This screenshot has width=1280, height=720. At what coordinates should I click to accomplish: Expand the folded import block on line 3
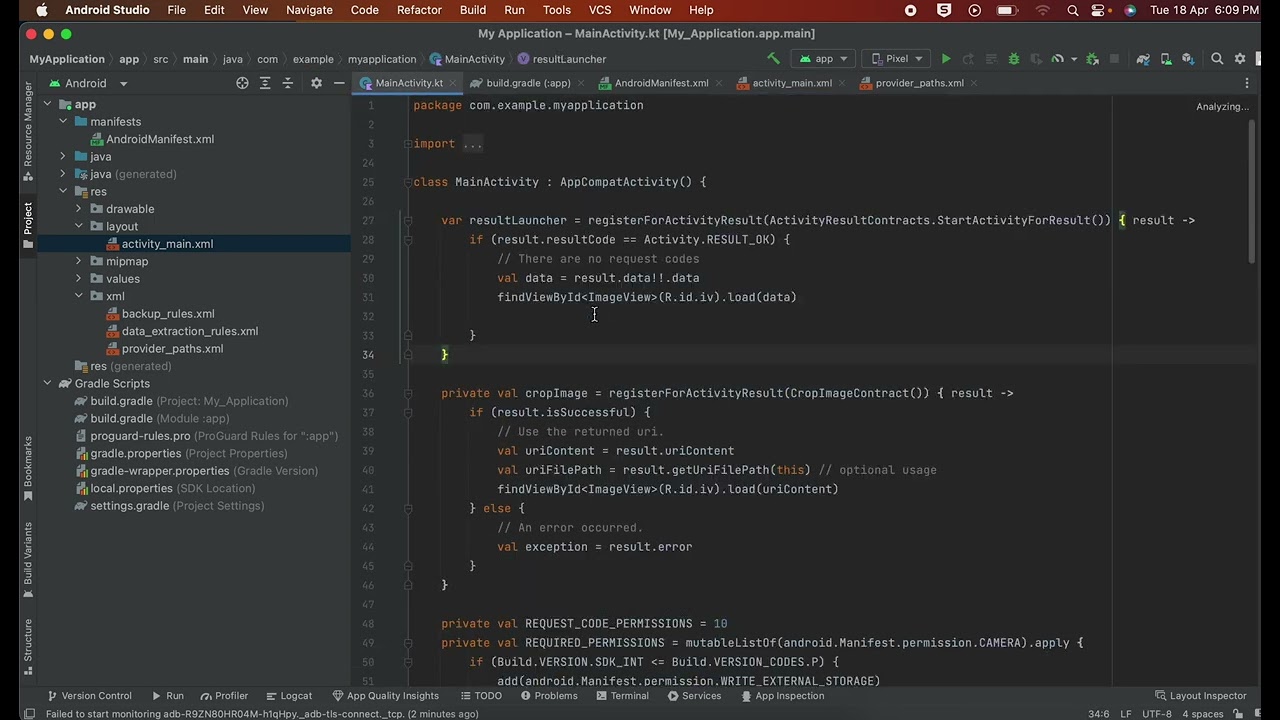tap(408, 144)
